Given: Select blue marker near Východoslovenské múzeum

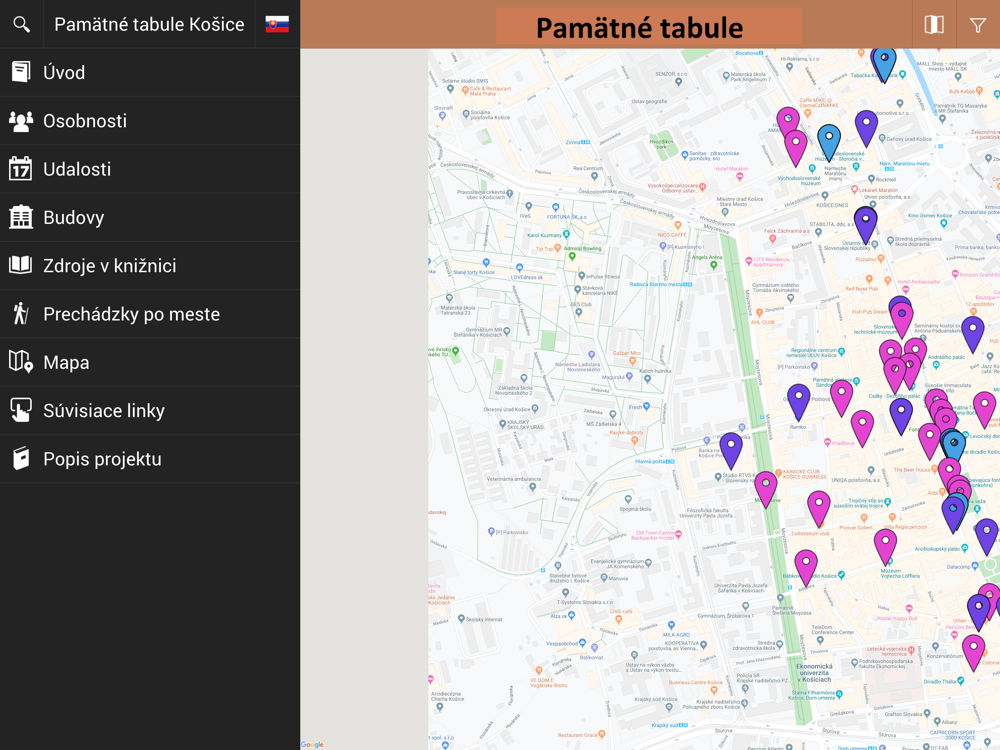Looking at the screenshot, I should (828, 142).
